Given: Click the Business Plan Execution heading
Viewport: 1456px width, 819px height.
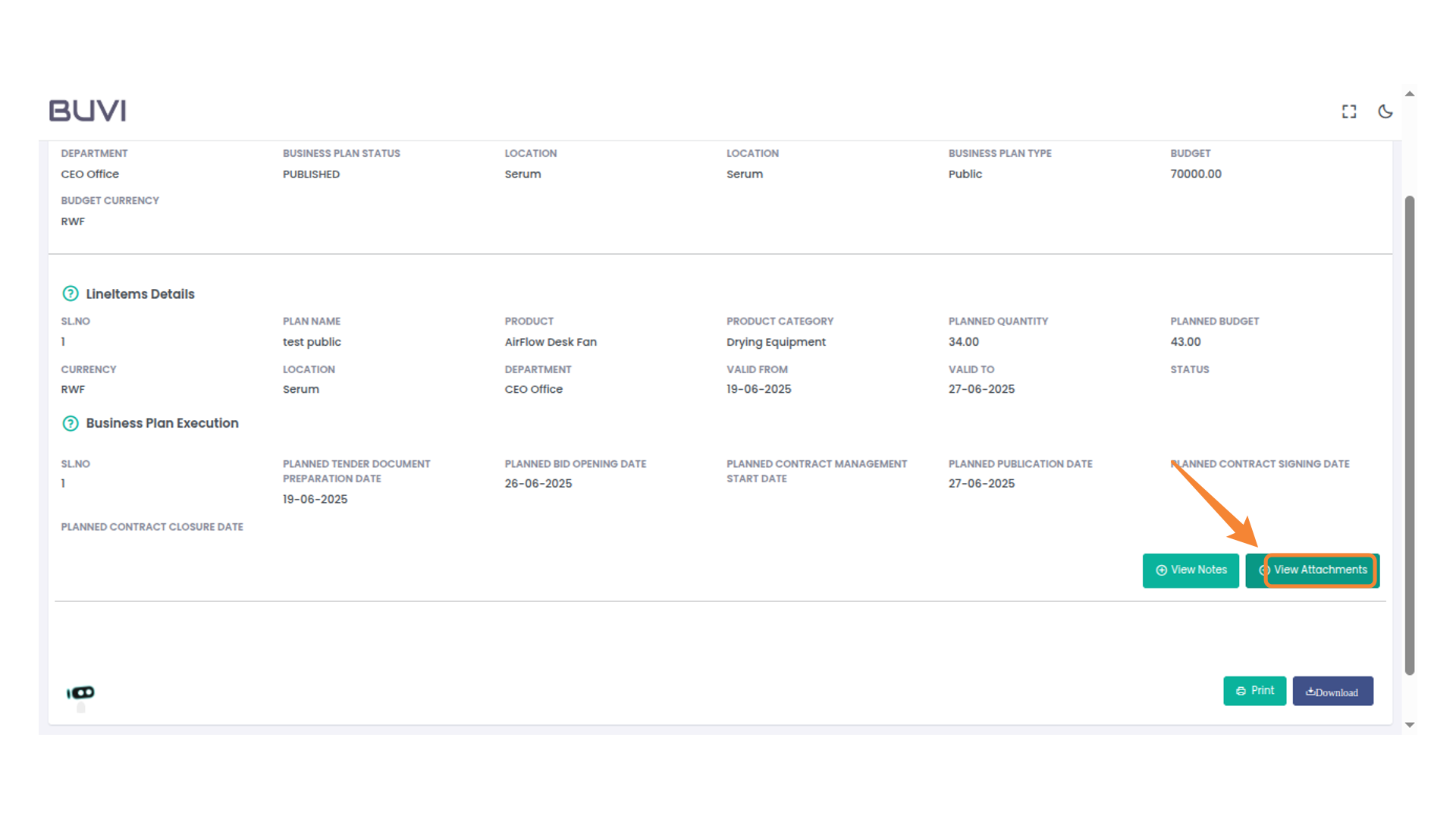Looking at the screenshot, I should tap(162, 423).
